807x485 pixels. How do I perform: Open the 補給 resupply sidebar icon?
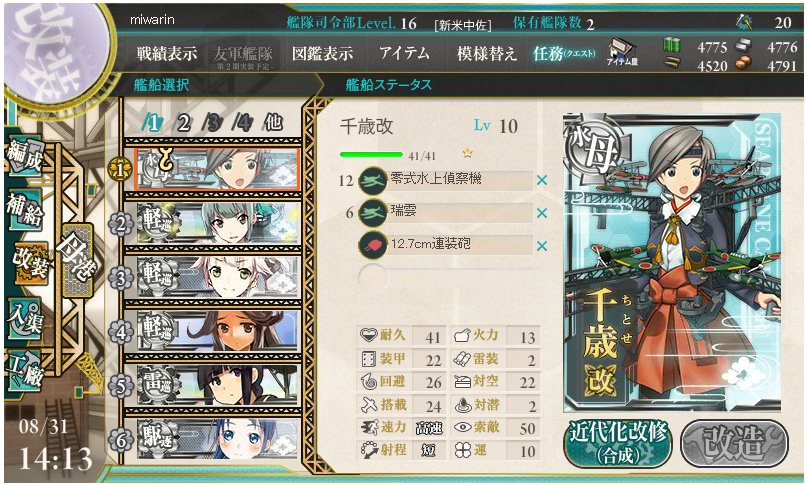[24, 210]
